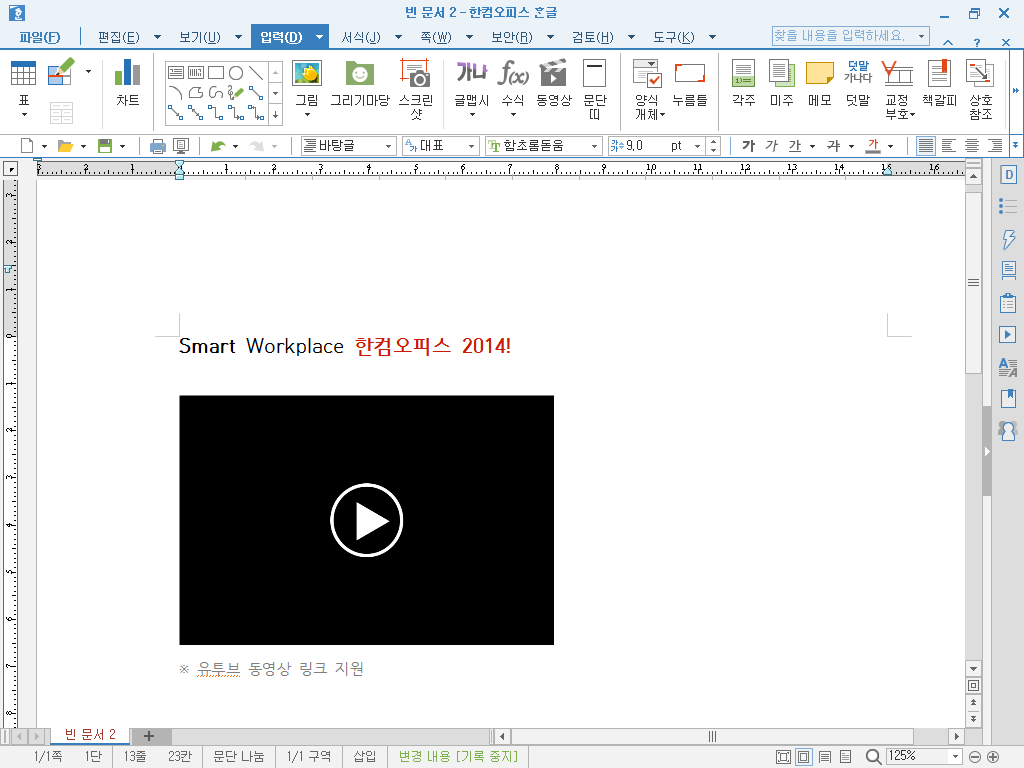Open the 편집(E) menu
Image resolution: width=1024 pixels, height=768 pixels.
coord(119,37)
